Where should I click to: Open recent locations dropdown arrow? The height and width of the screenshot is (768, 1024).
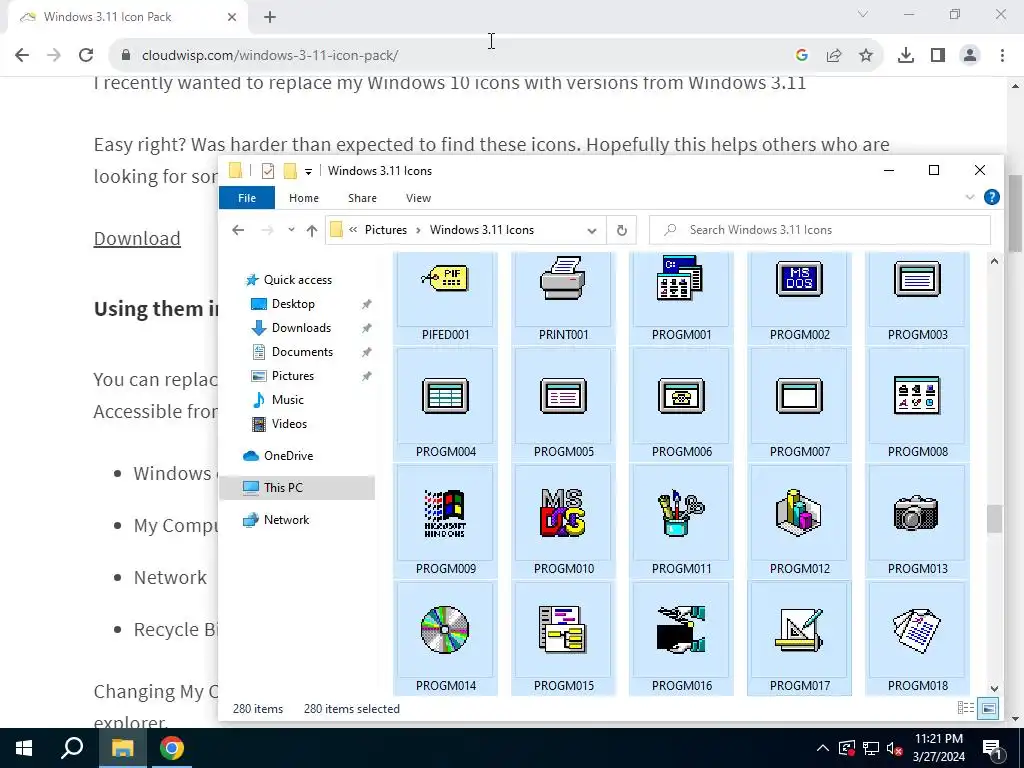(x=291, y=230)
